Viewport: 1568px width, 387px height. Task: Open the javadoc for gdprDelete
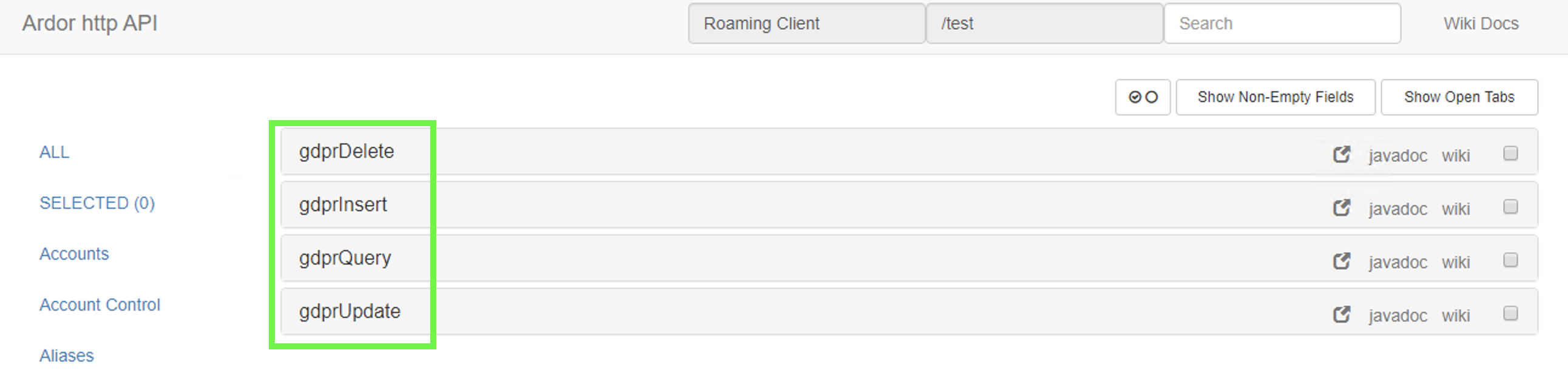tap(1398, 156)
